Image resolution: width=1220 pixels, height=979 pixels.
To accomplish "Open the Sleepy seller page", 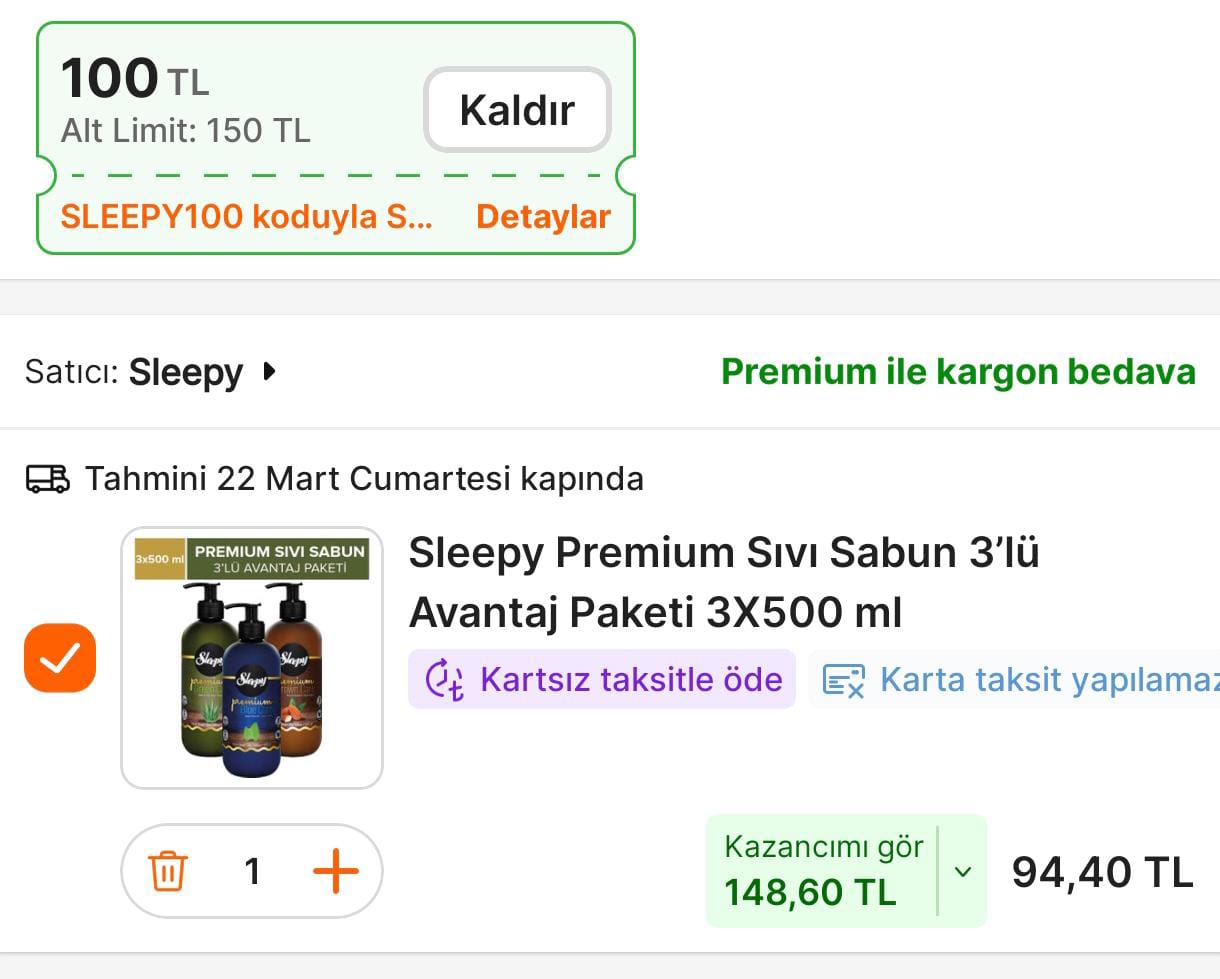I will coord(185,372).
